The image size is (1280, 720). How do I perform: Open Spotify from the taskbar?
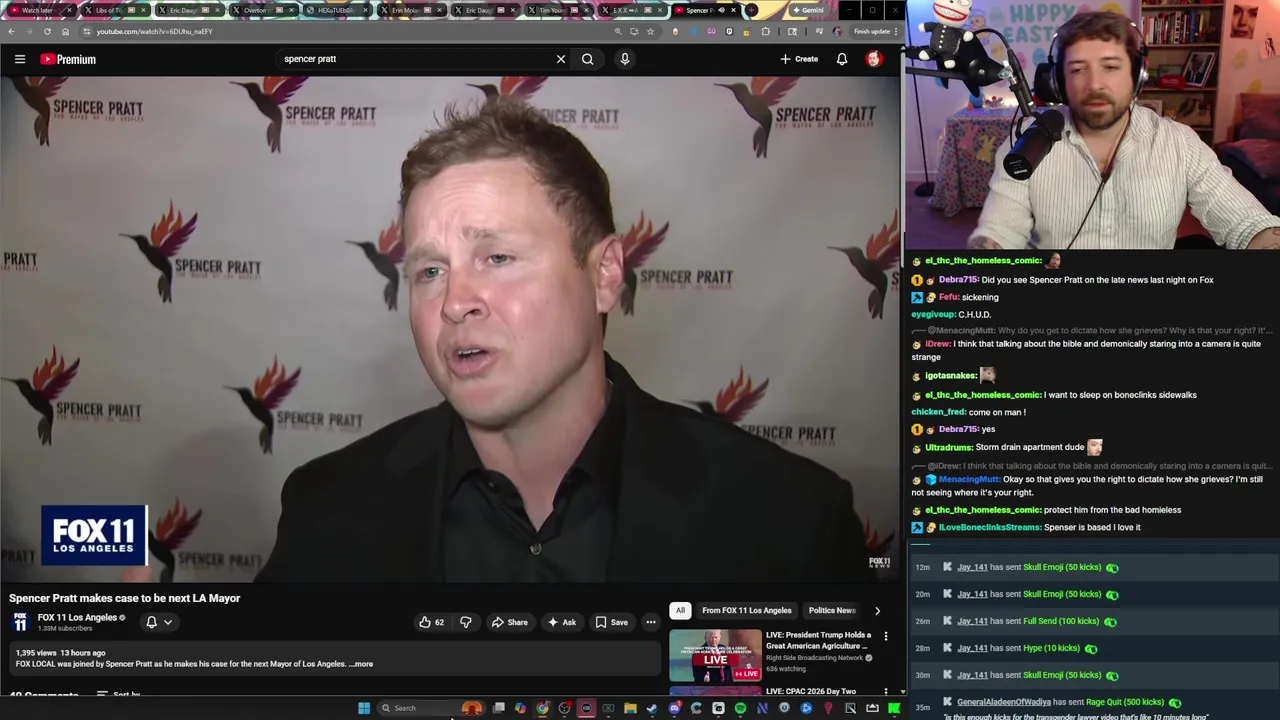tap(740, 708)
